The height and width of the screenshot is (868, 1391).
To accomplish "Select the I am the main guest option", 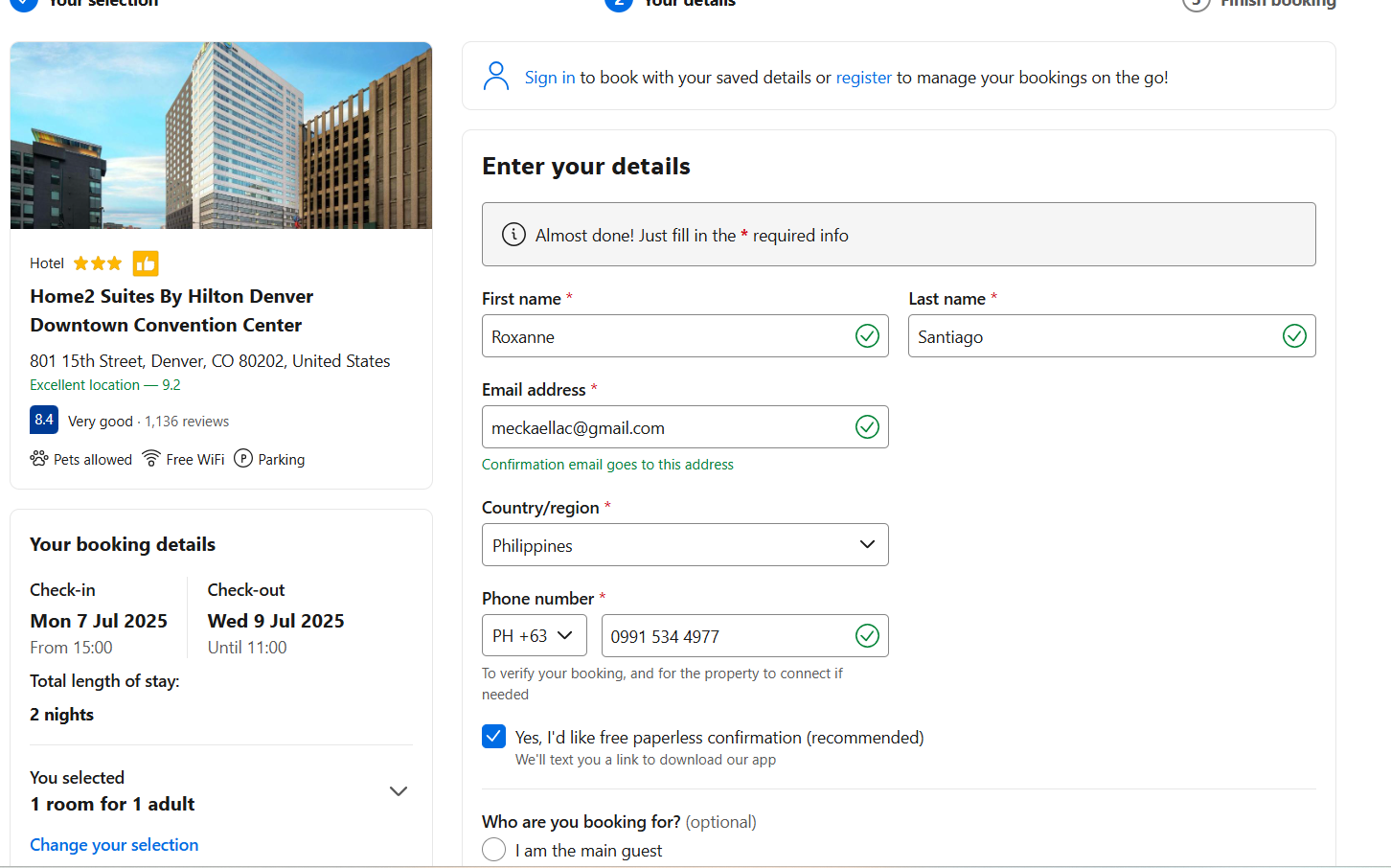I will click(x=494, y=850).
